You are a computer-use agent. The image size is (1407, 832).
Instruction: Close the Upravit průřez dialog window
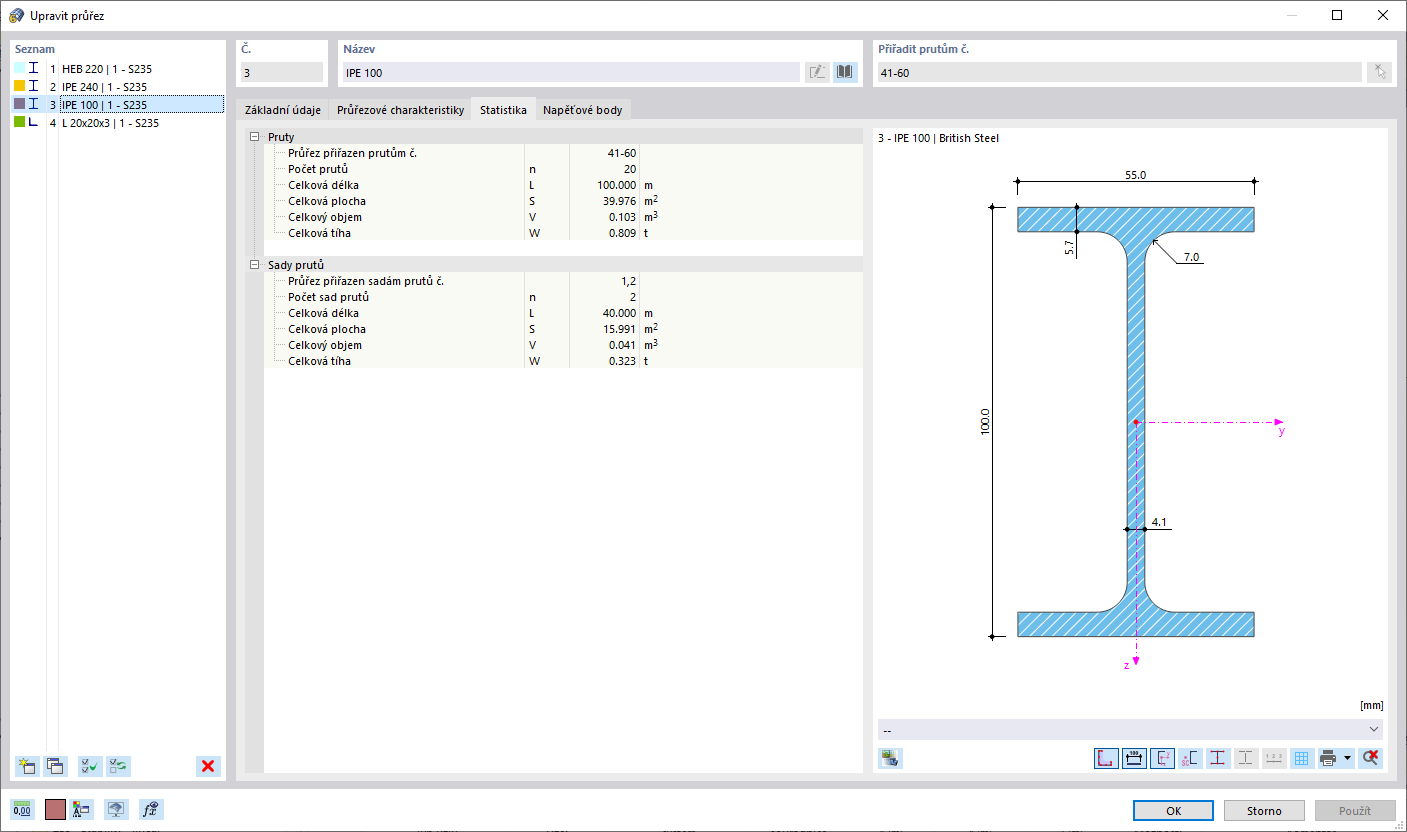[1382, 15]
